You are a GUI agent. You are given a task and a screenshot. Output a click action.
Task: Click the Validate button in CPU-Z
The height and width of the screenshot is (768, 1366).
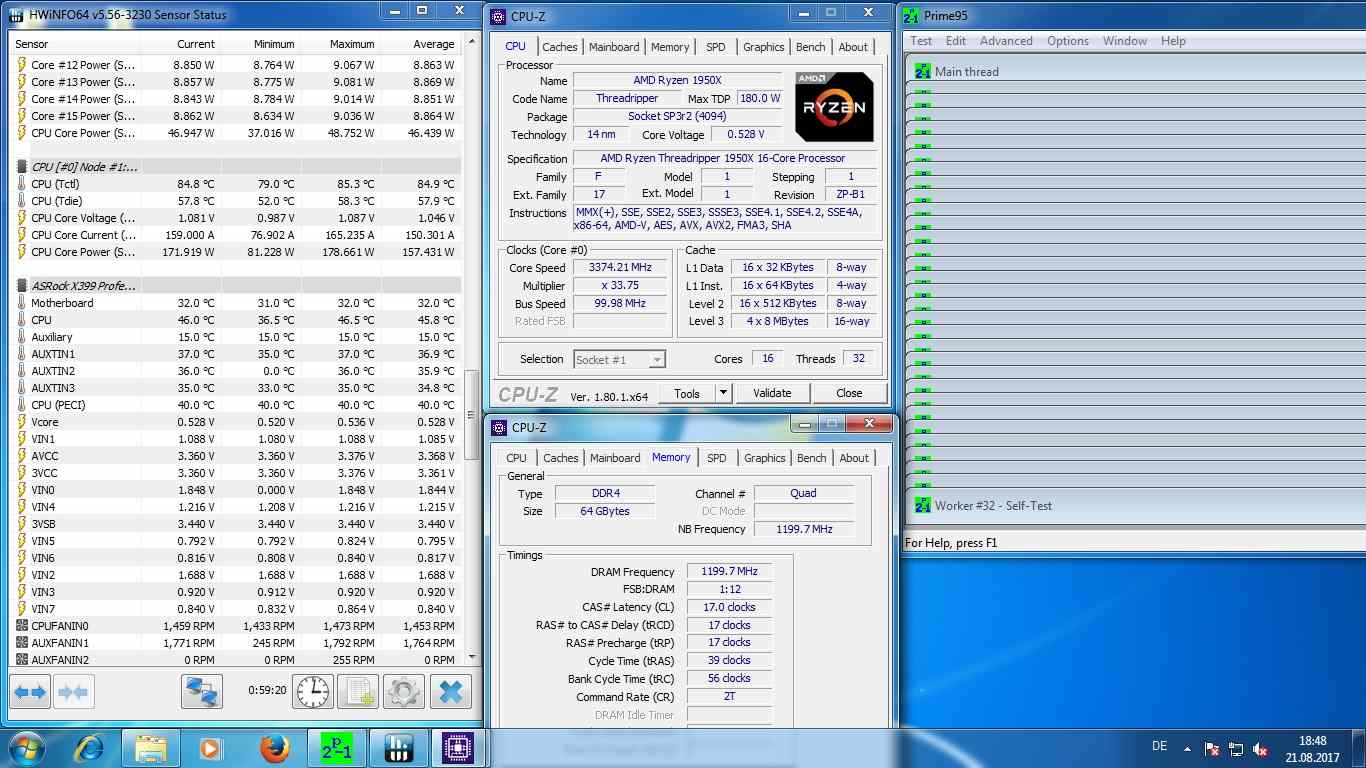click(x=772, y=393)
